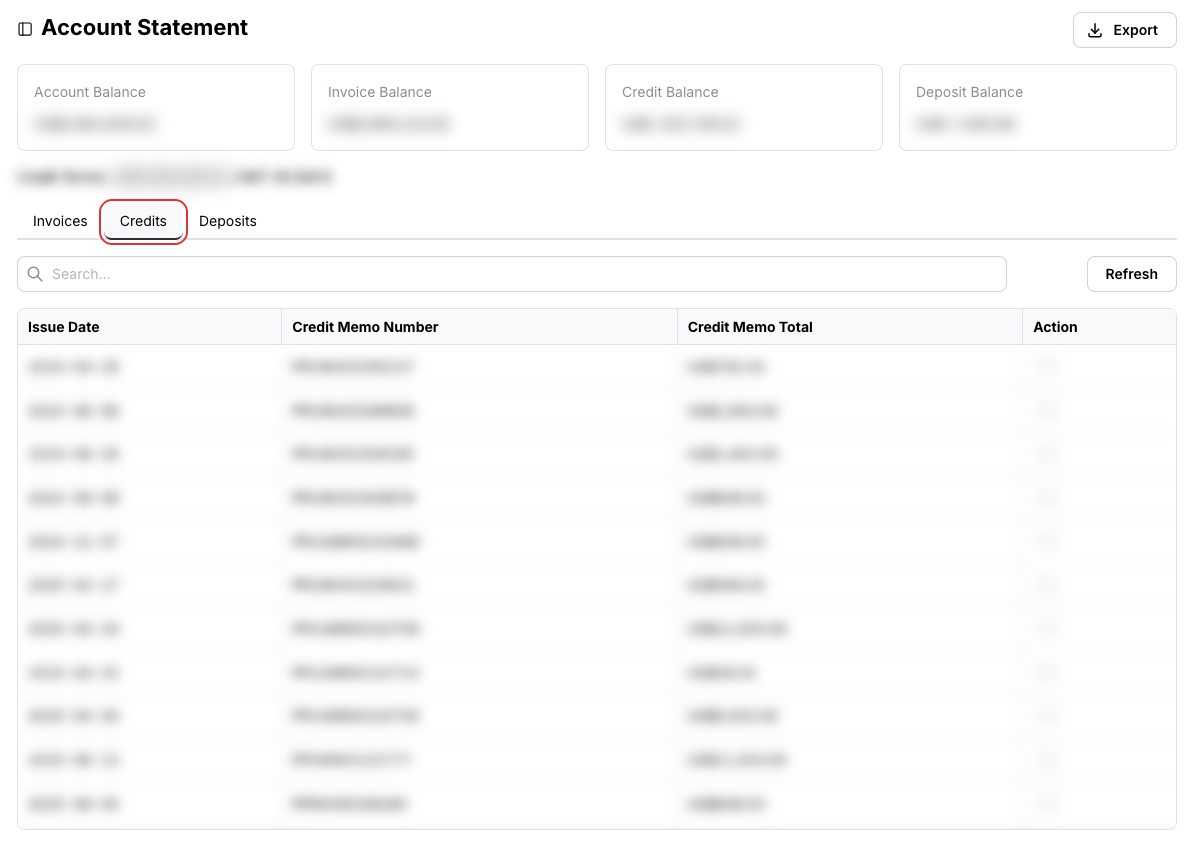Viewport: 1194px width, 842px height.
Task: Click the Deposit Balance card label
Action: pyautogui.click(x=969, y=92)
